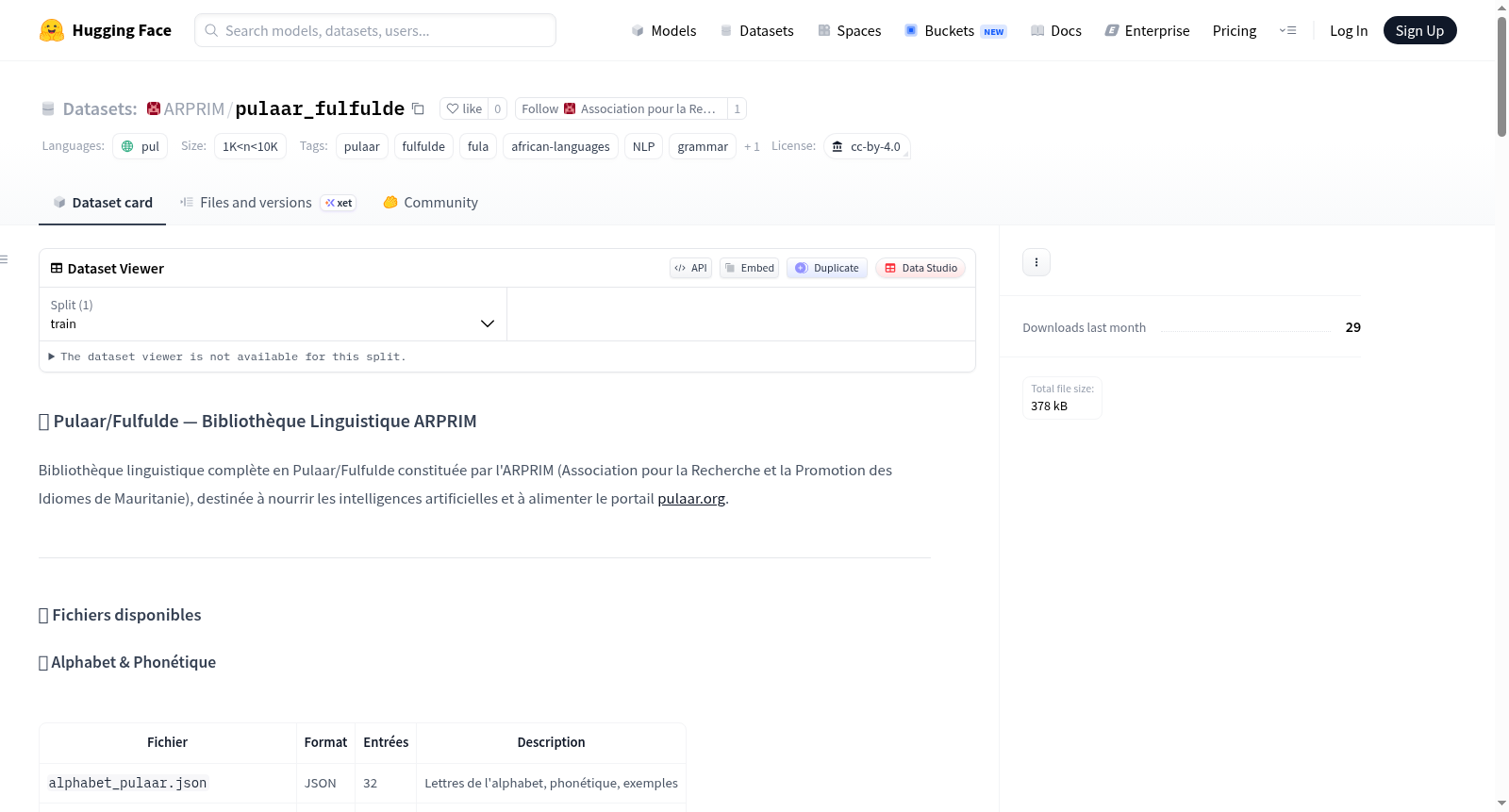1509x812 pixels.
Task: Click the Hugging Face logo icon
Action: 52,30
